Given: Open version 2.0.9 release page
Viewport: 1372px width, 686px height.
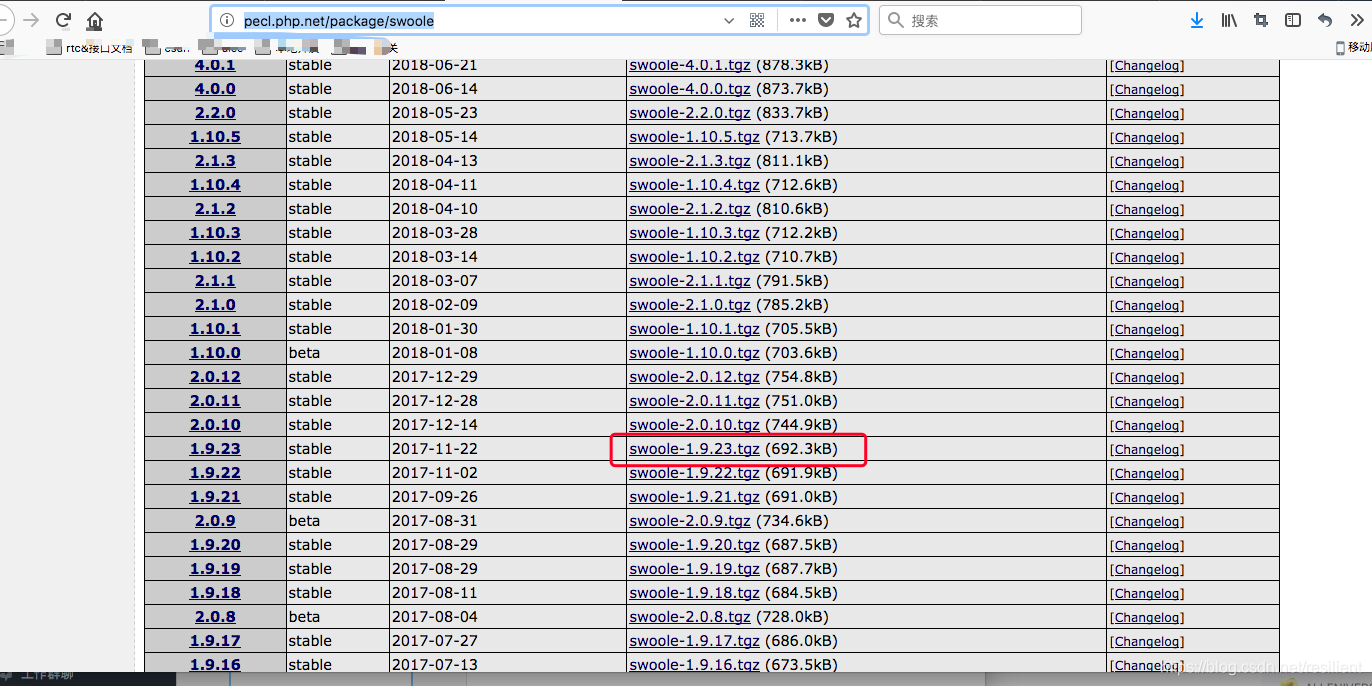Looking at the screenshot, I should pyautogui.click(x=215, y=521).
